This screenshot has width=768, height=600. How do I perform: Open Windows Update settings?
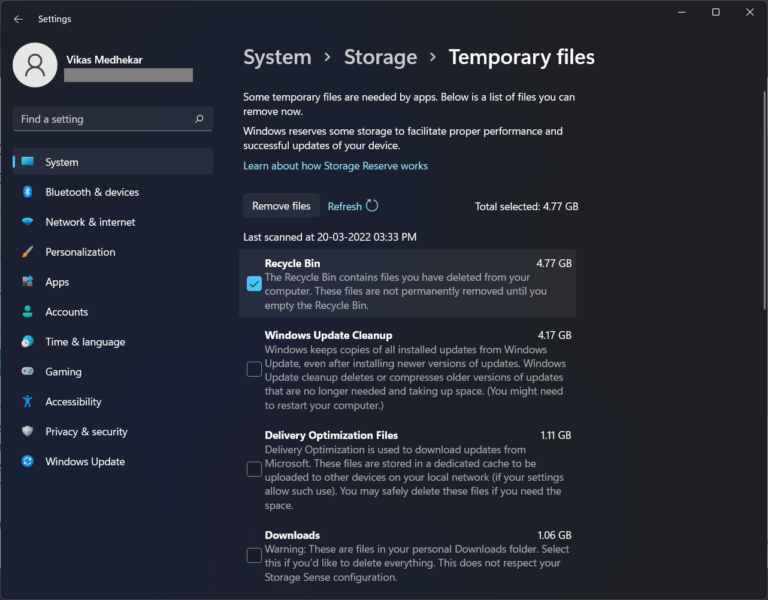tap(113, 461)
